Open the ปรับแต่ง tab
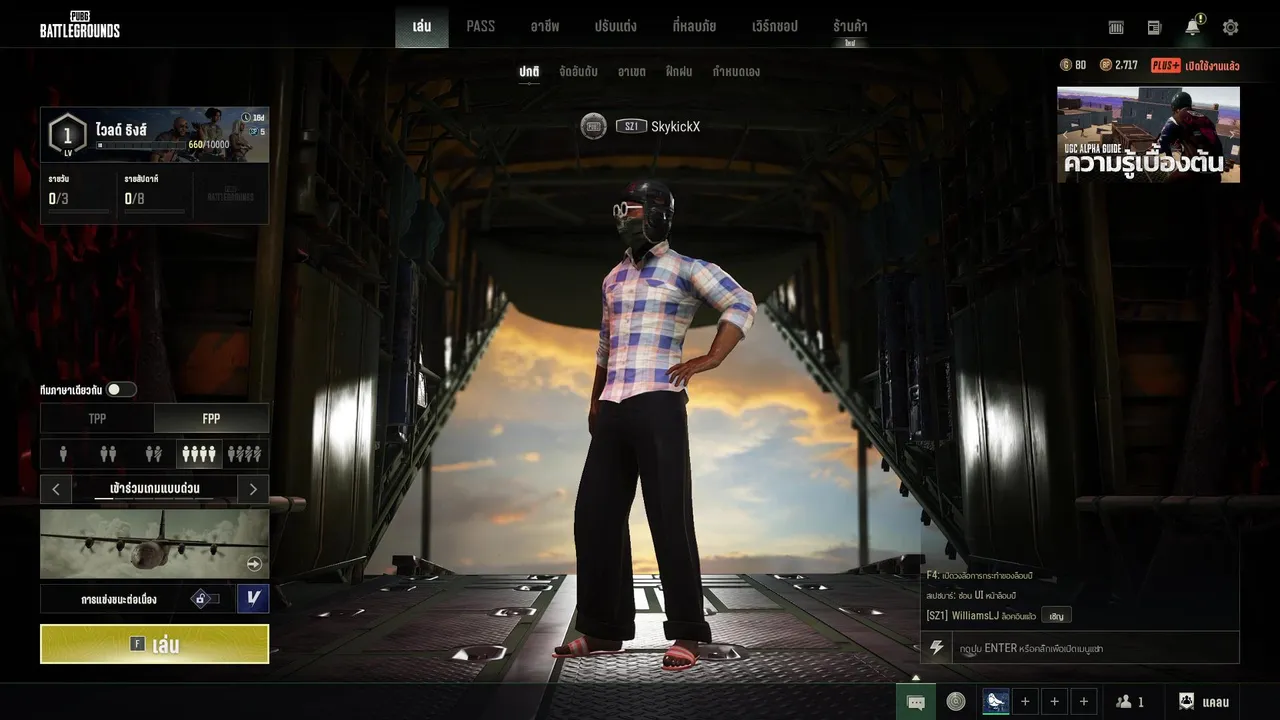 (x=615, y=26)
